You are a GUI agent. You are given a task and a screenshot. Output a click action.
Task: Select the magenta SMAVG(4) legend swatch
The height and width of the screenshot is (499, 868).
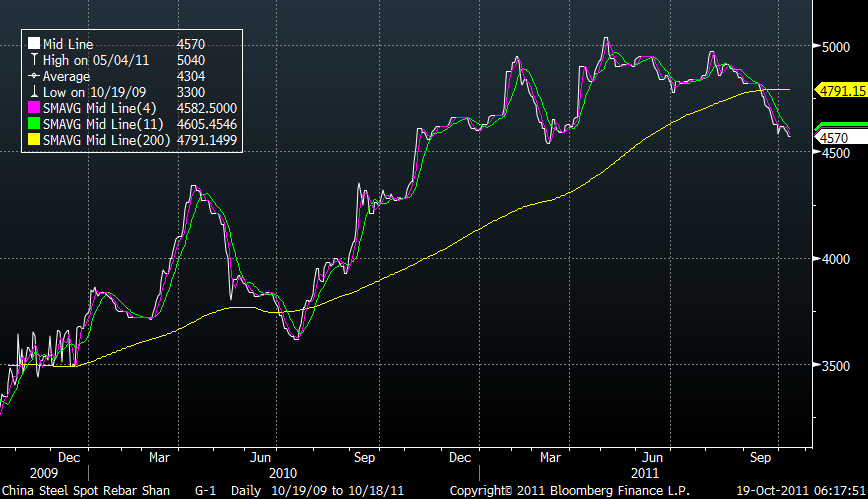32,108
